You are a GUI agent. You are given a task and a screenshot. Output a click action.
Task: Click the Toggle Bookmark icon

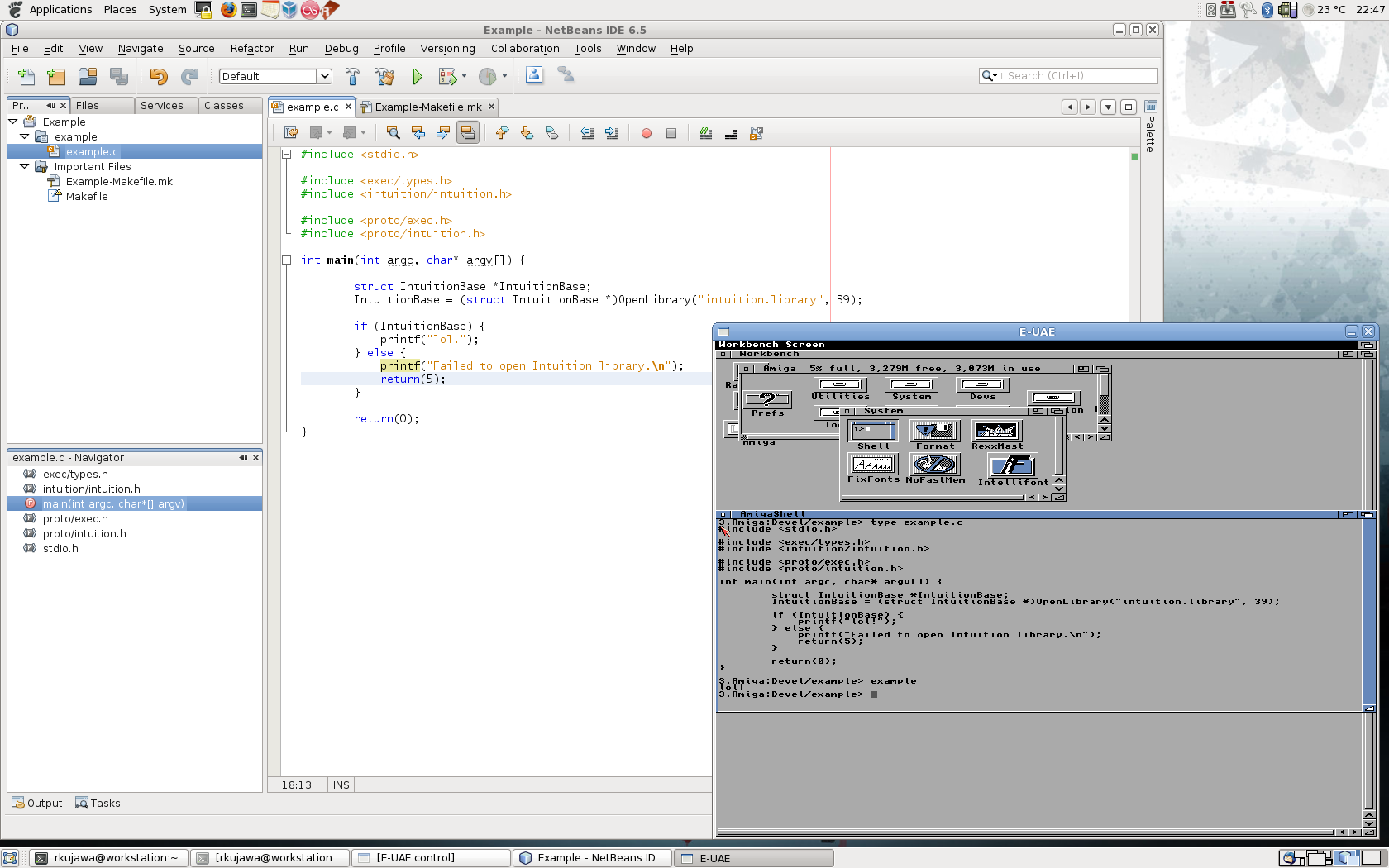point(551,133)
